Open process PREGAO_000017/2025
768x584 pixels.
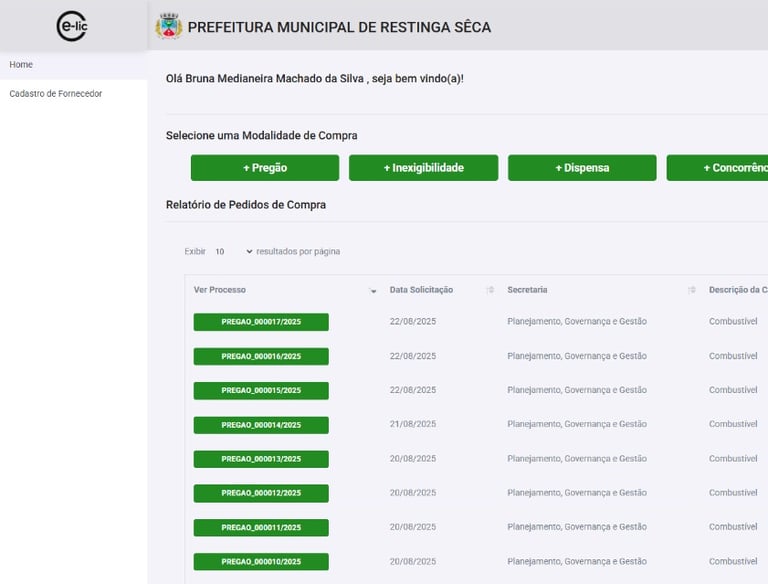(261, 322)
